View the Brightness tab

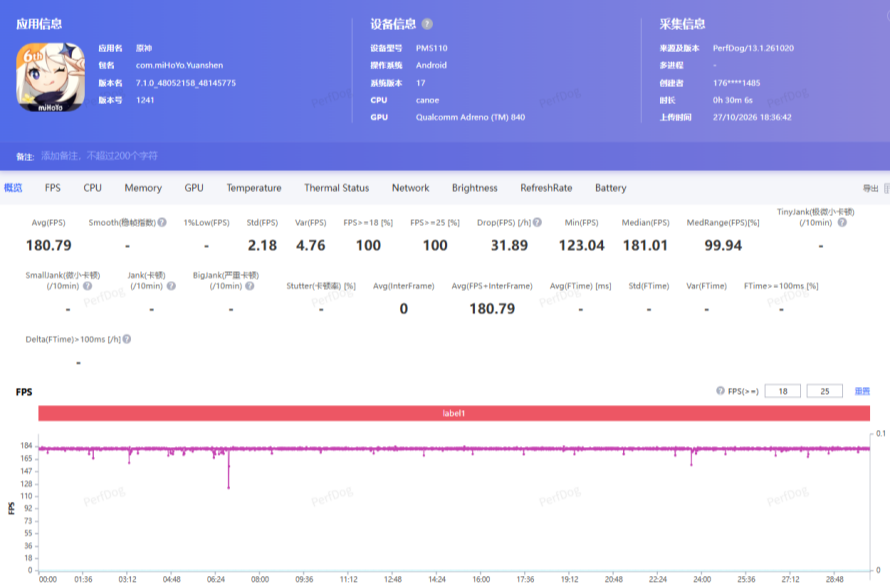click(x=475, y=188)
